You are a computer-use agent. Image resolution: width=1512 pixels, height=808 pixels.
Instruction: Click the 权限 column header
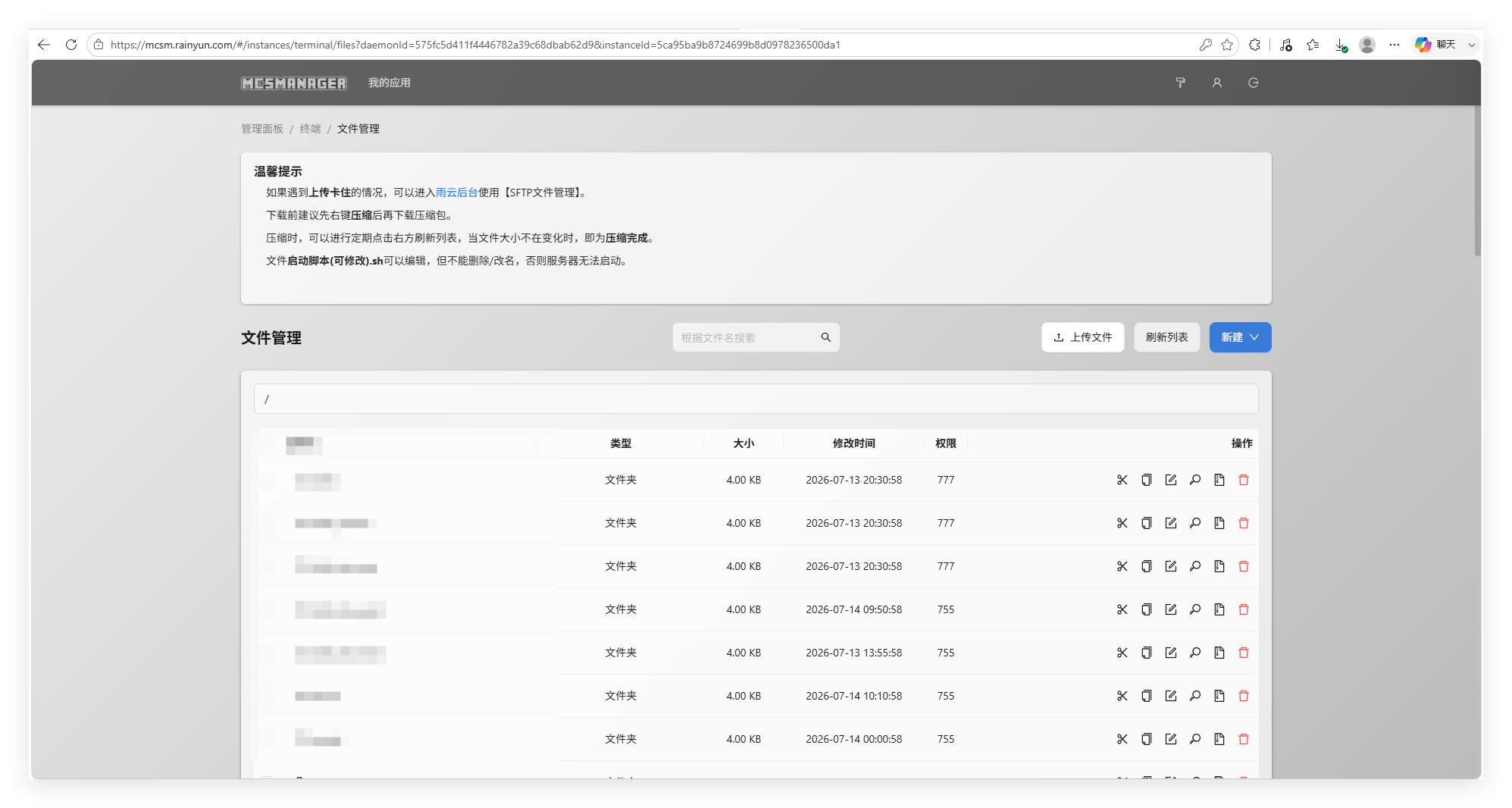(946, 443)
